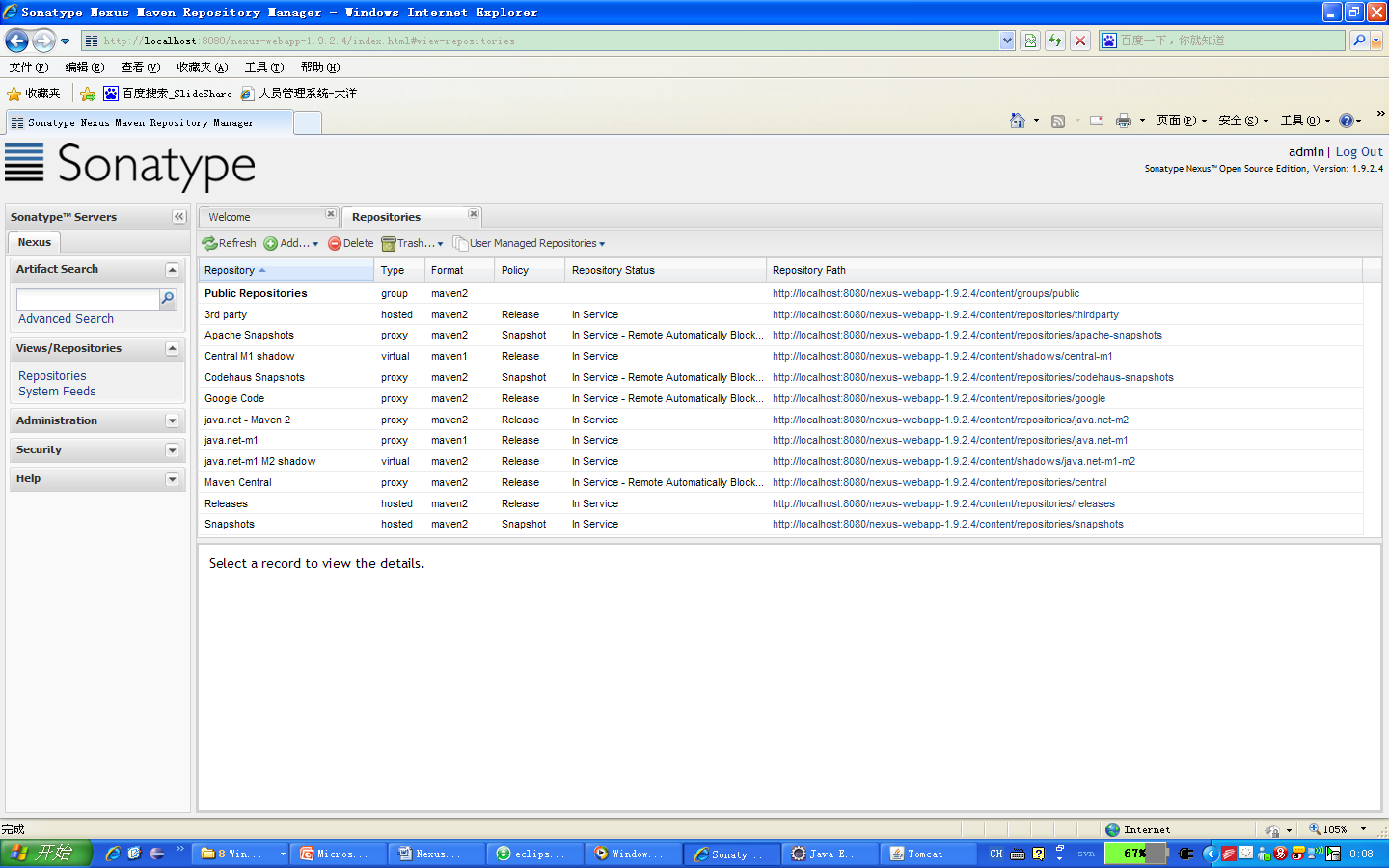Screen dimensions: 1389x868
Task: Click the Baidu search box
Action: coord(1222,41)
